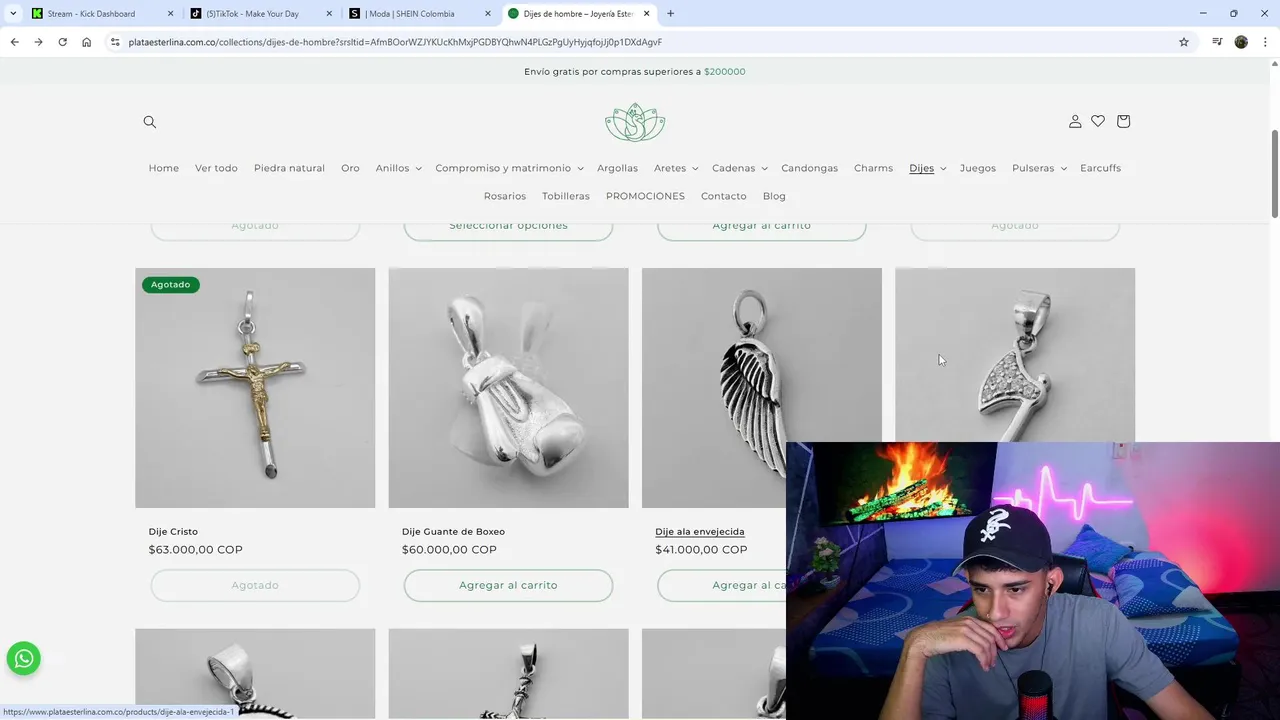This screenshot has height=720, width=1280.
Task: Open the Dije ala envejecida link
Action: click(x=700, y=532)
